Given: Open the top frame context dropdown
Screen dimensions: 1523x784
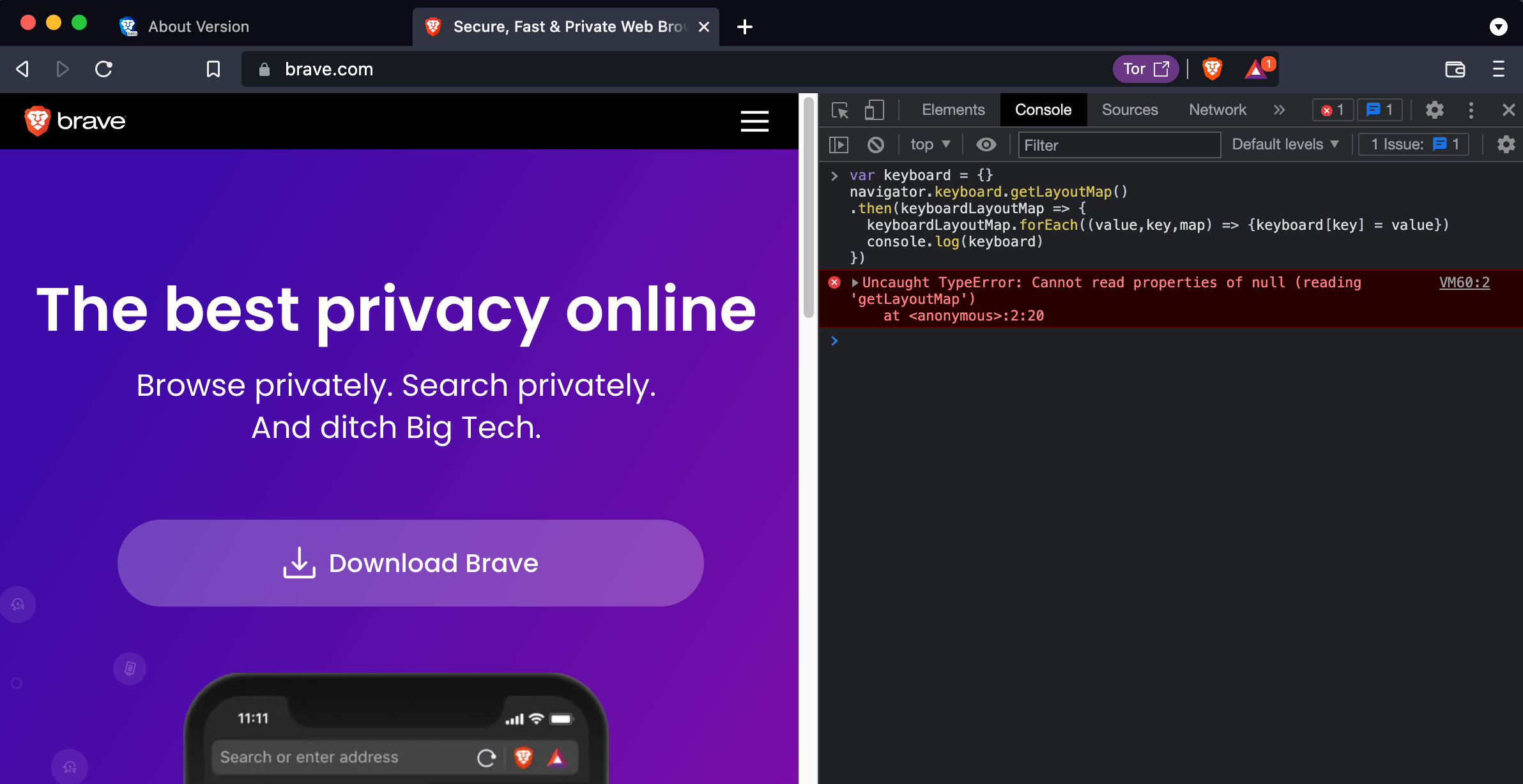Looking at the screenshot, I should tap(930, 144).
